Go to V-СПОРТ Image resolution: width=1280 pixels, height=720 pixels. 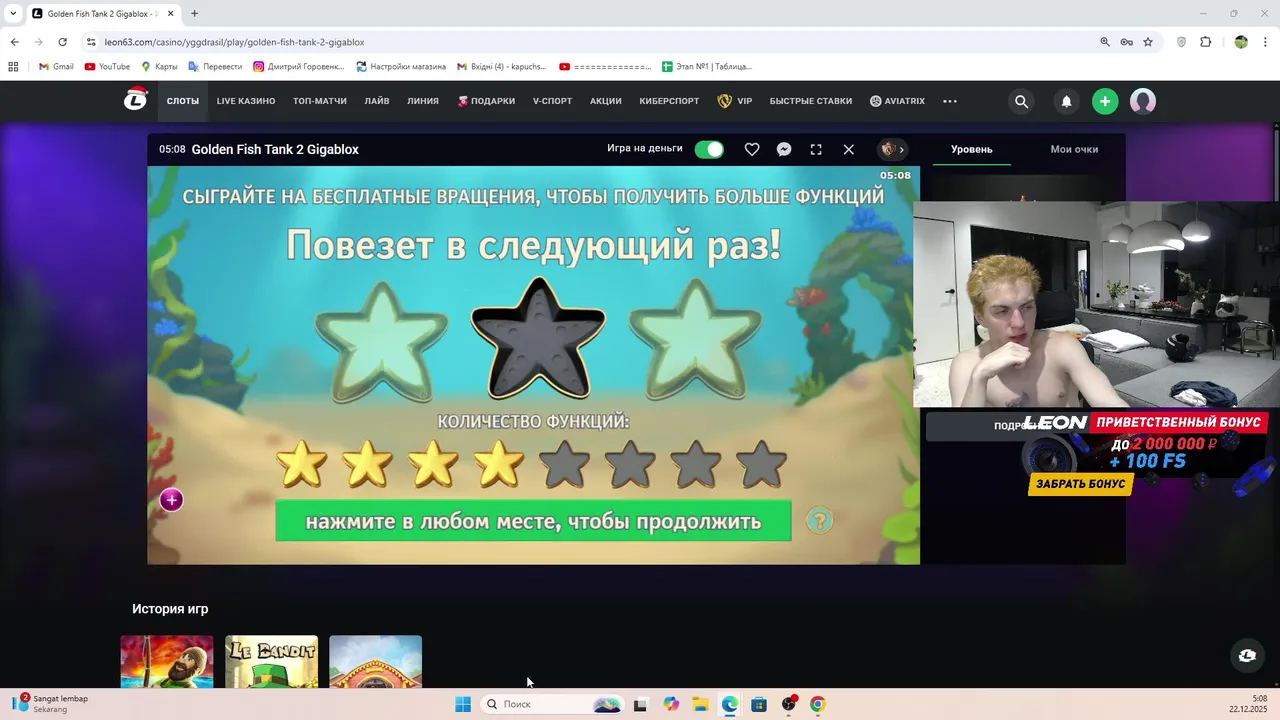pyautogui.click(x=552, y=101)
